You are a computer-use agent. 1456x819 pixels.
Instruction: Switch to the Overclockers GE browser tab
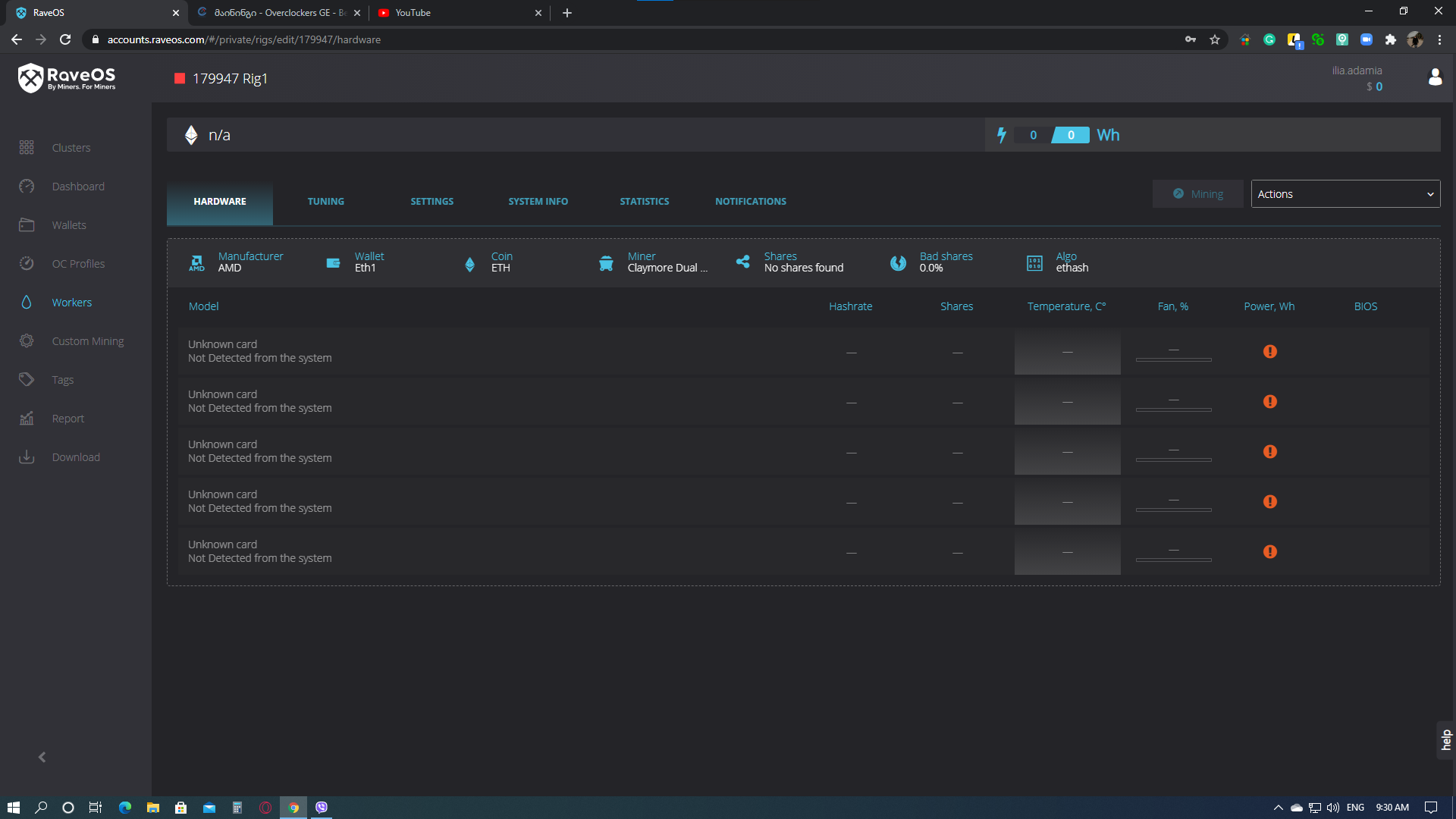(280, 13)
